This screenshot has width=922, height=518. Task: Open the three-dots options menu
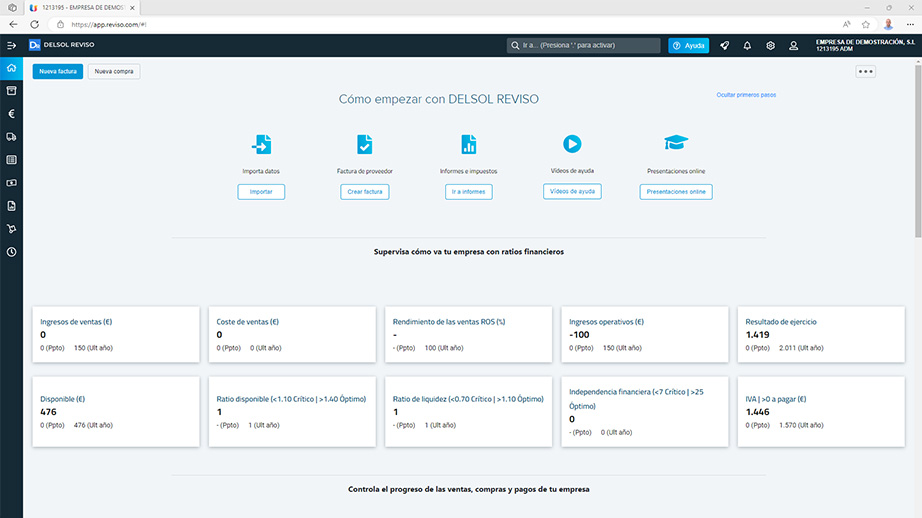click(x=866, y=71)
